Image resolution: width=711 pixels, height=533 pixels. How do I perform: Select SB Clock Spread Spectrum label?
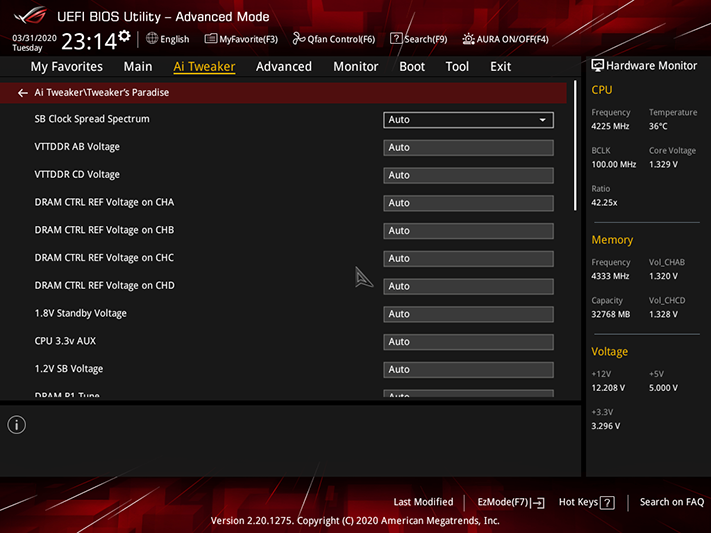pyautogui.click(x=92, y=119)
